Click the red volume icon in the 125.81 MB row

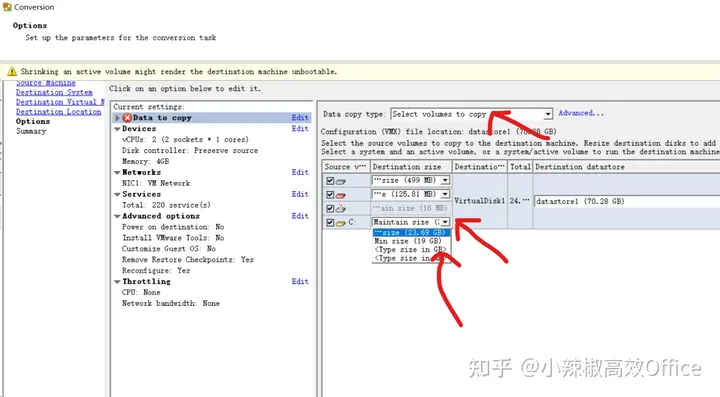tap(341, 195)
